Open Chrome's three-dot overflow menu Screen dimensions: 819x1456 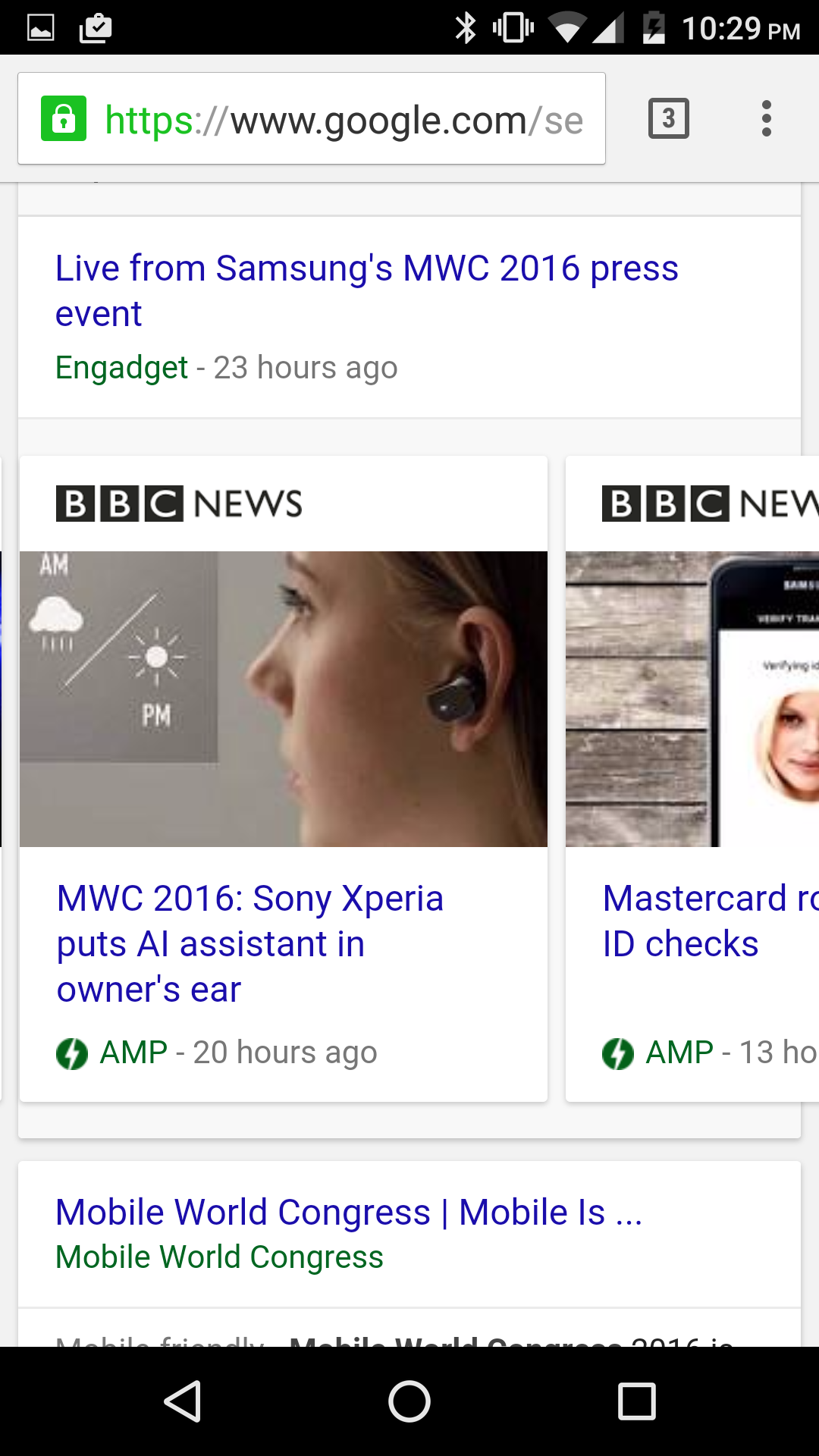[767, 118]
